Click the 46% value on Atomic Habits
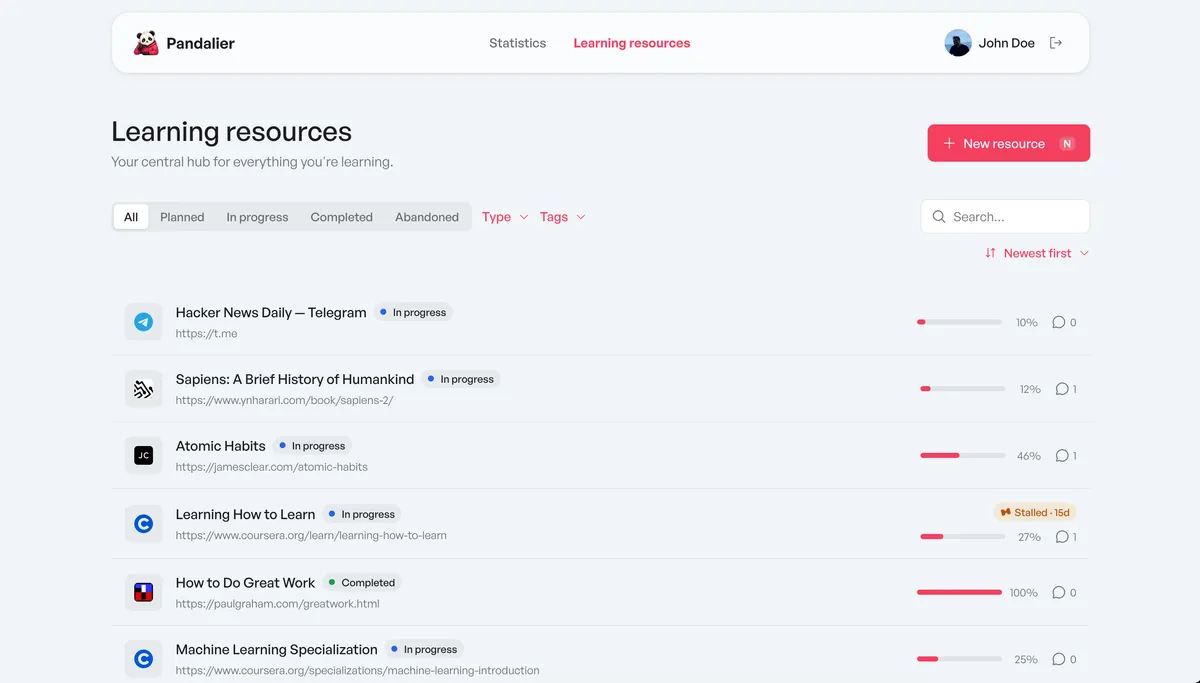 pos(1029,456)
